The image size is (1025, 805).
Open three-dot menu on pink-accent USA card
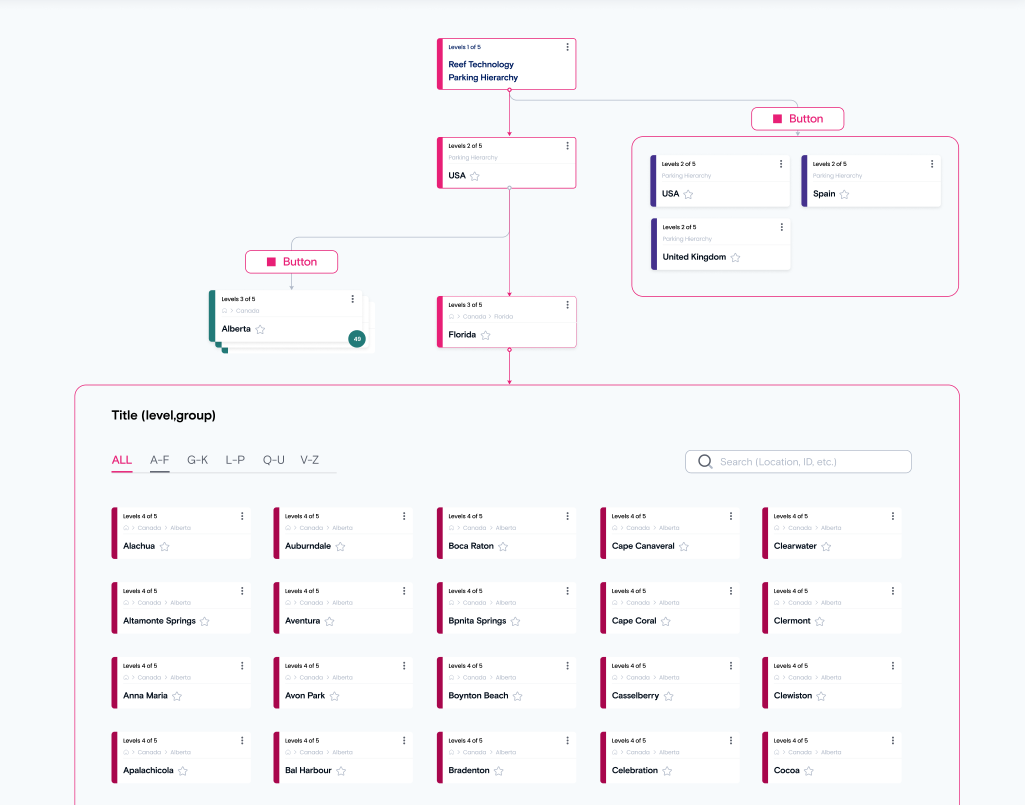[x=567, y=146]
